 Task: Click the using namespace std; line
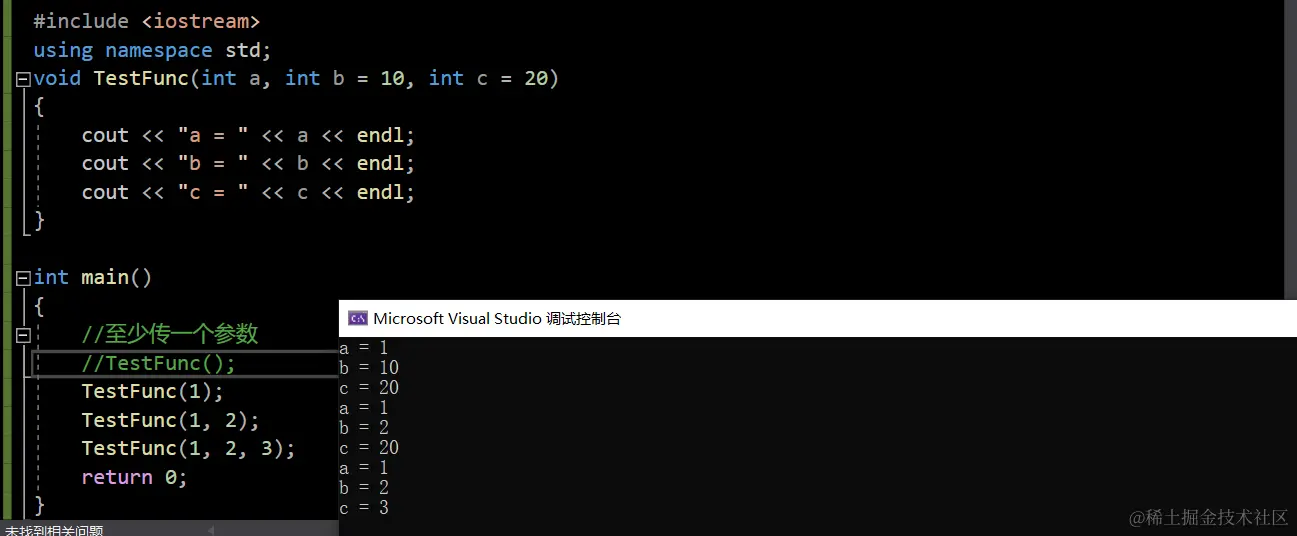[x=152, y=50]
